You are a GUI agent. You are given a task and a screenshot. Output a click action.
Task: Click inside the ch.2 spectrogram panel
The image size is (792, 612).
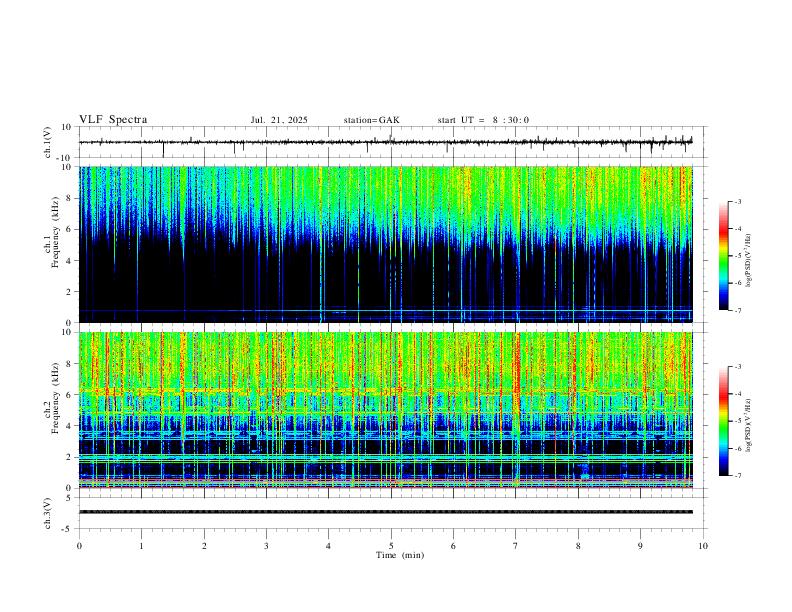point(385,410)
